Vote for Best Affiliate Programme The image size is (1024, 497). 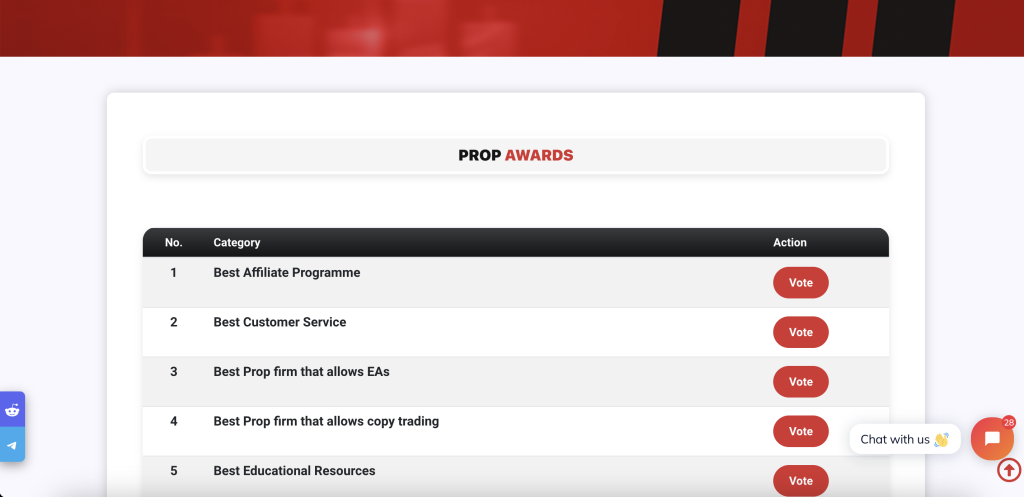(x=800, y=283)
